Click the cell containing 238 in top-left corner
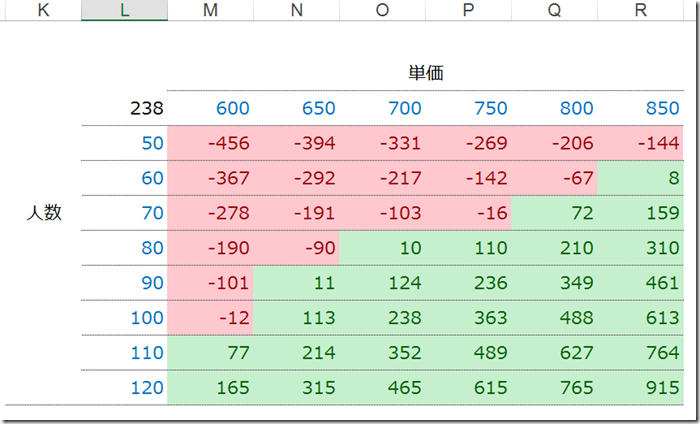 pos(124,108)
